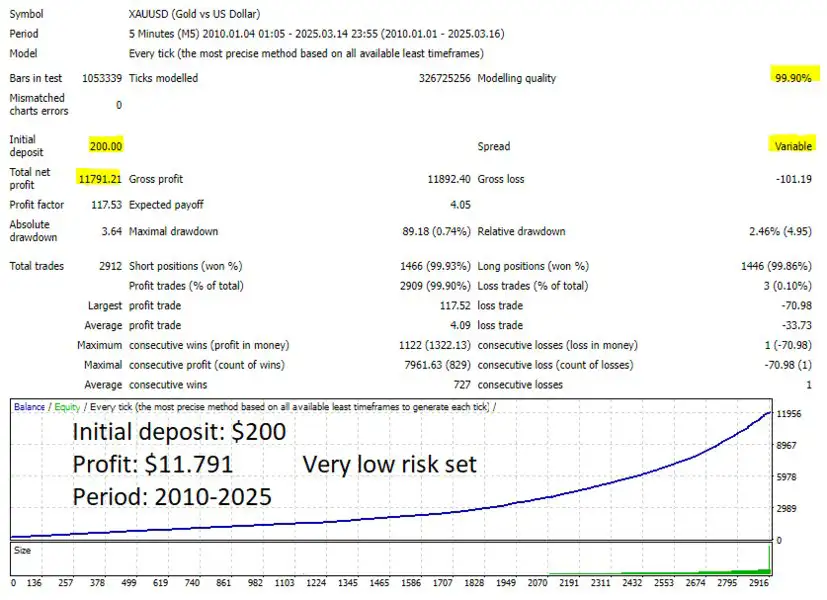827x600 pixels.
Task: Click the highlighted 11791.21 total net profit
Action: click(x=100, y=179)
